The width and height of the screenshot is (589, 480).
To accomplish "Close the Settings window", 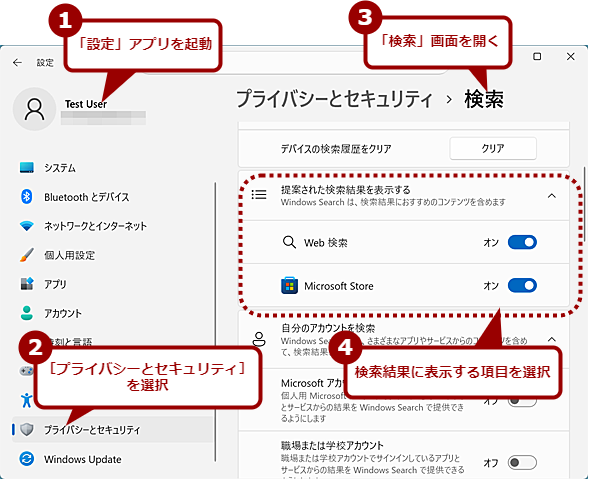I will (571, 56).
